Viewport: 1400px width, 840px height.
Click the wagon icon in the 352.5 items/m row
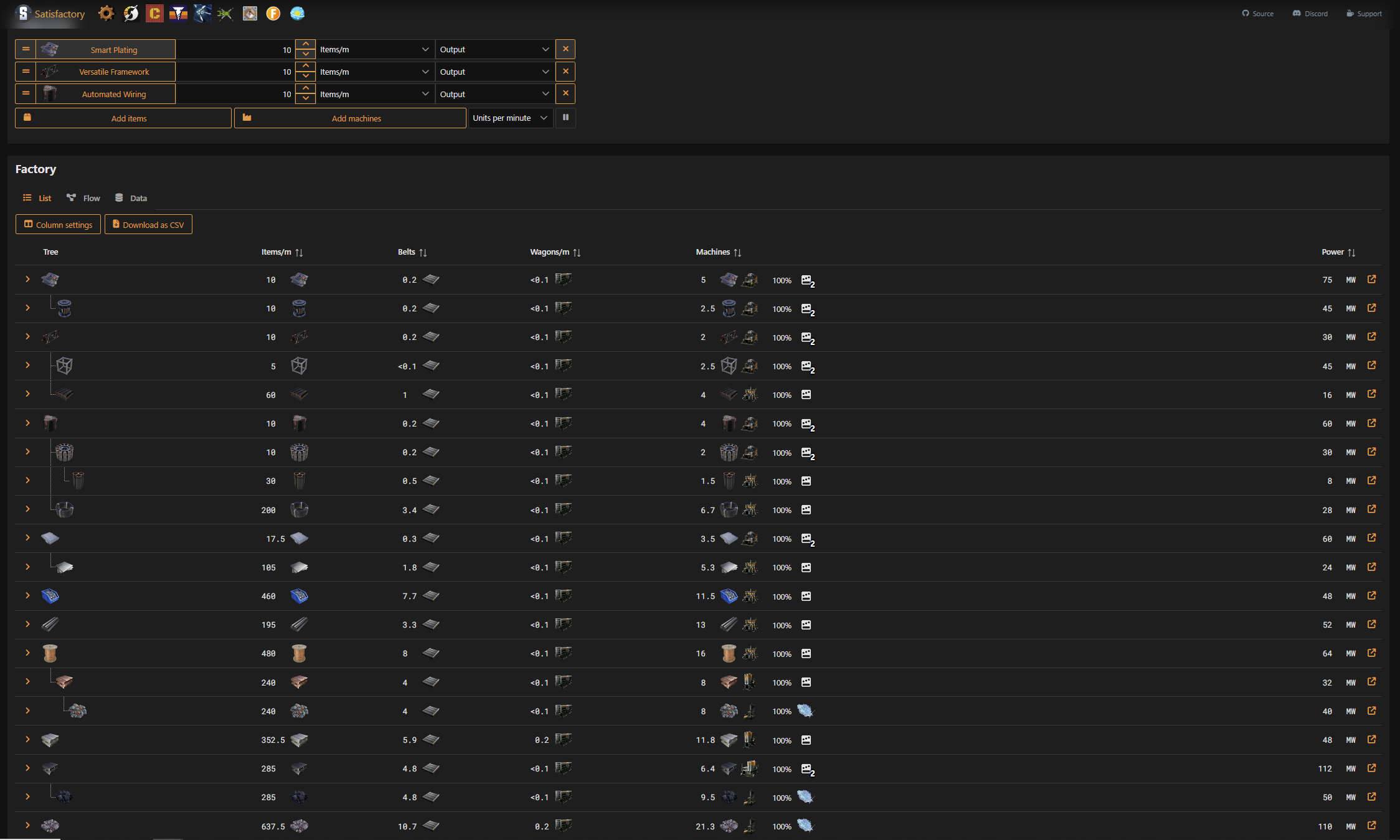coord(564,740)
